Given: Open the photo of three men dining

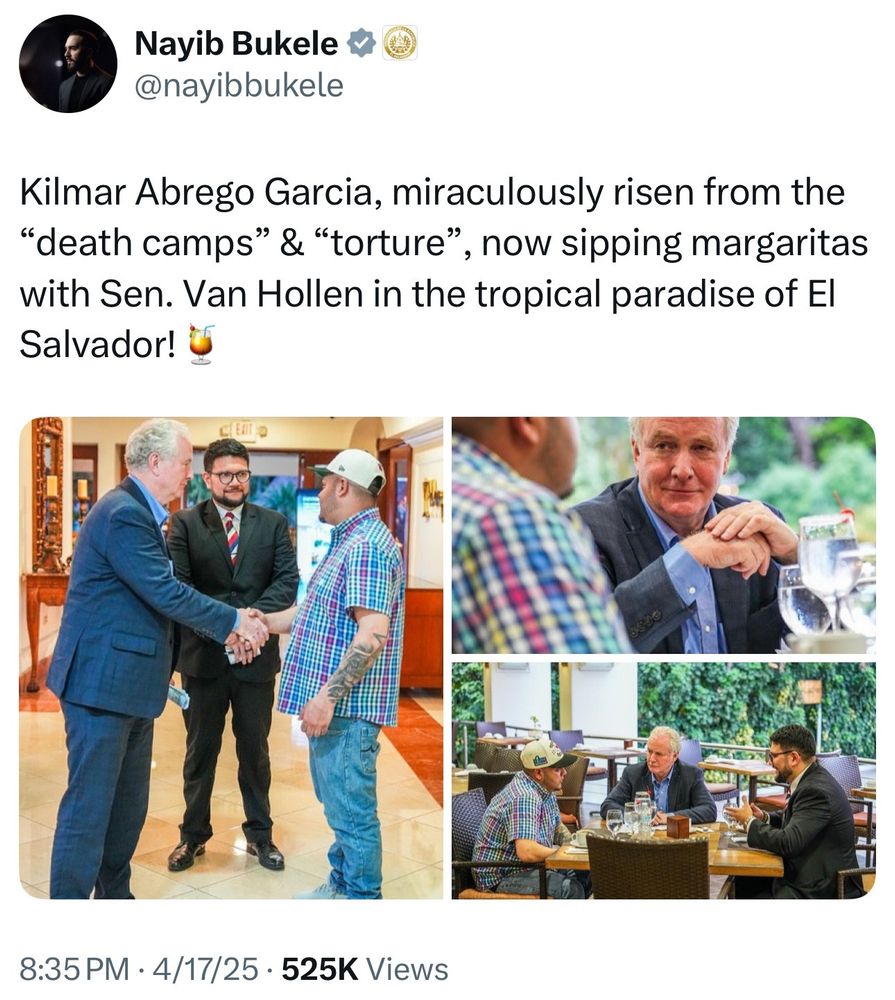Looking at the screenshot, I should tap(663, 781).
